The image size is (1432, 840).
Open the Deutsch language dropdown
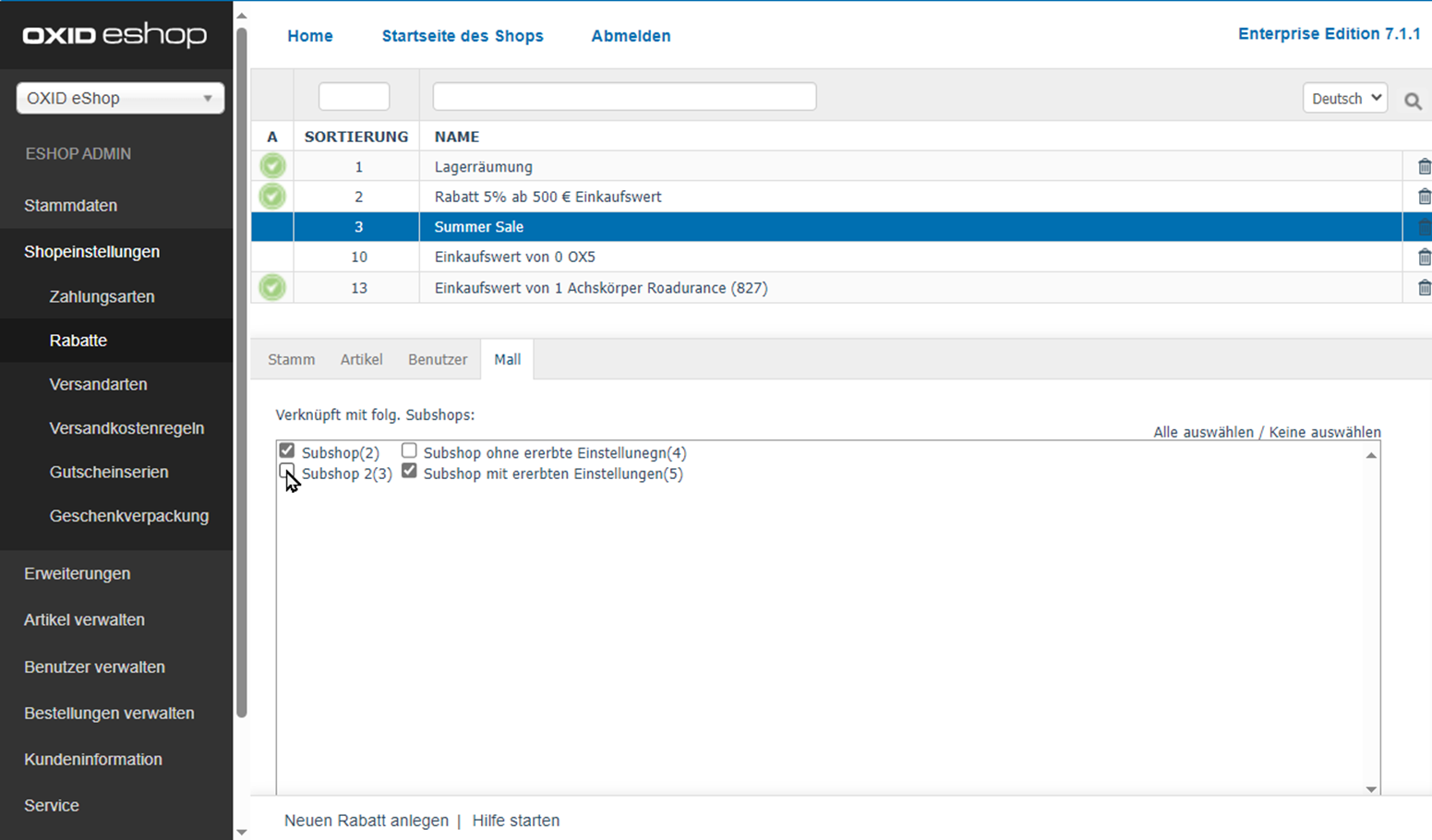click(1344, 98)
